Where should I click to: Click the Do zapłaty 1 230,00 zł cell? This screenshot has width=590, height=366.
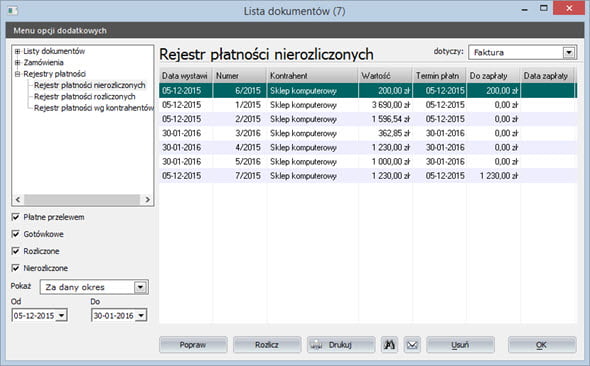click(493, 176)
